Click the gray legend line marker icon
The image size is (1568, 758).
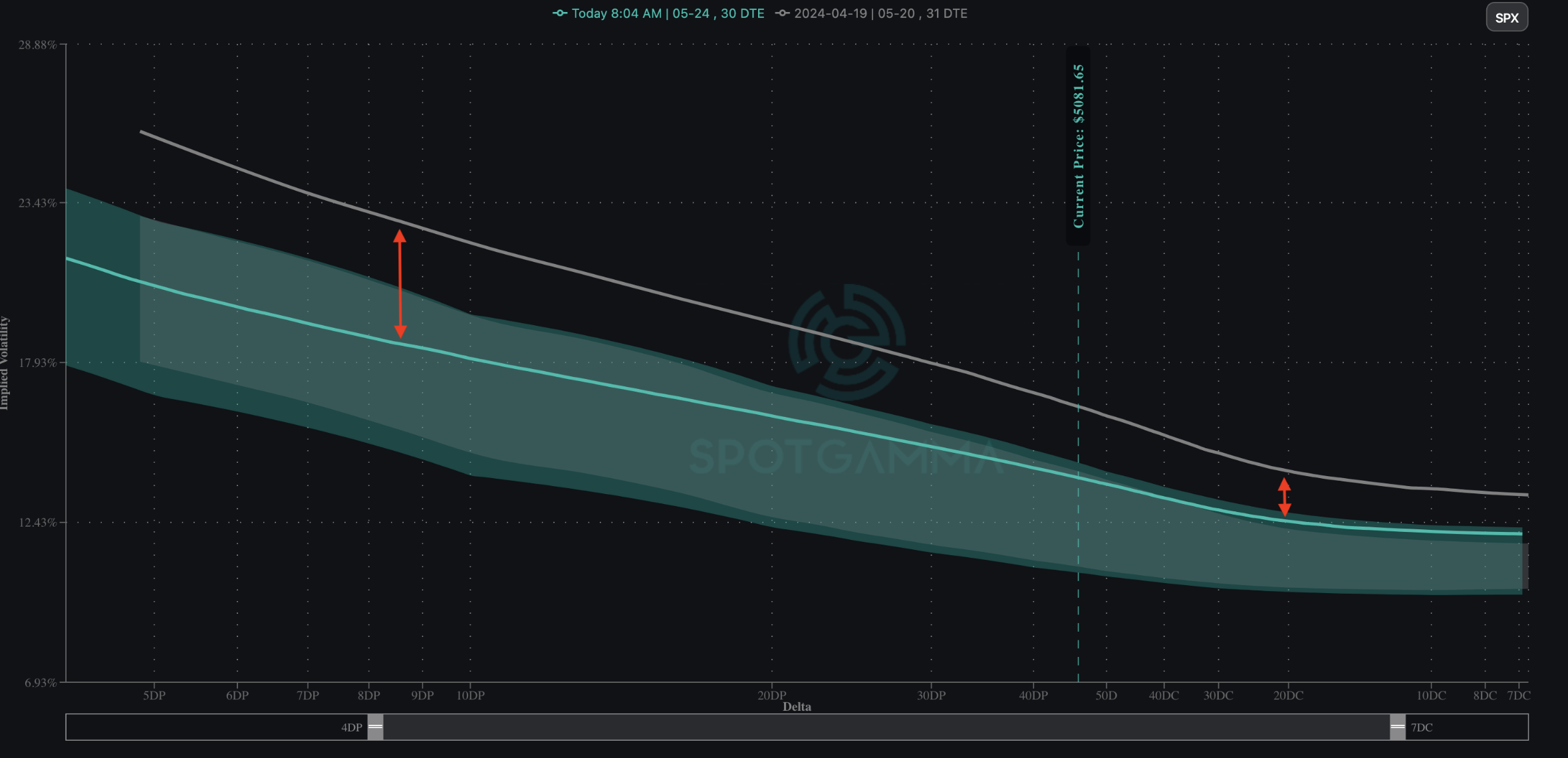783,13
